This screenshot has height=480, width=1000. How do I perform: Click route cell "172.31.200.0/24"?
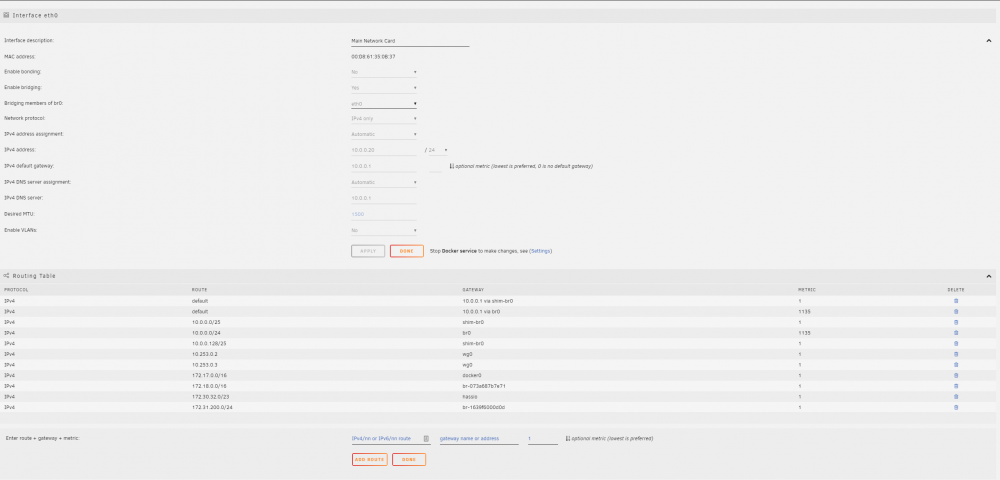tap(212, 407)
